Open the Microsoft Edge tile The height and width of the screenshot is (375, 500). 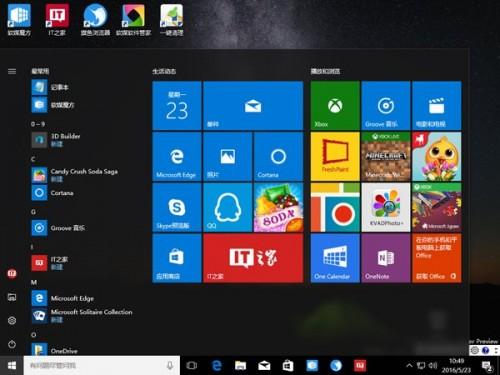click(x=177, y=156)
